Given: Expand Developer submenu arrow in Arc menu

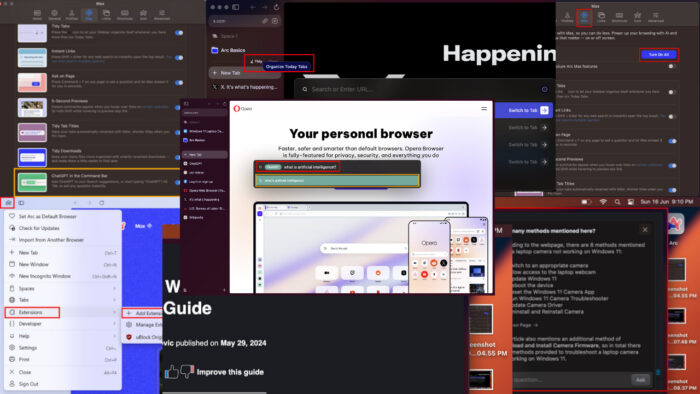Looking at the screenshot, I should click(x=114, y=324).
